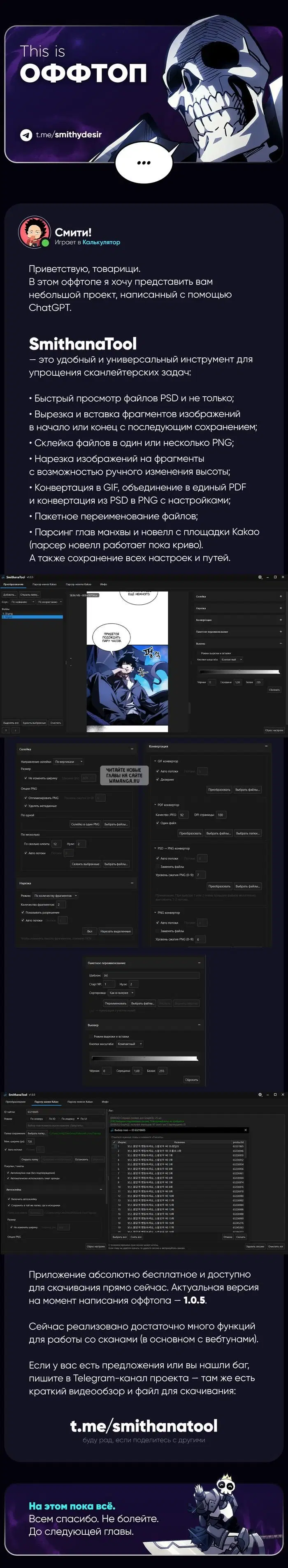Click the Добавить... button above the file list

click(10, 595)
